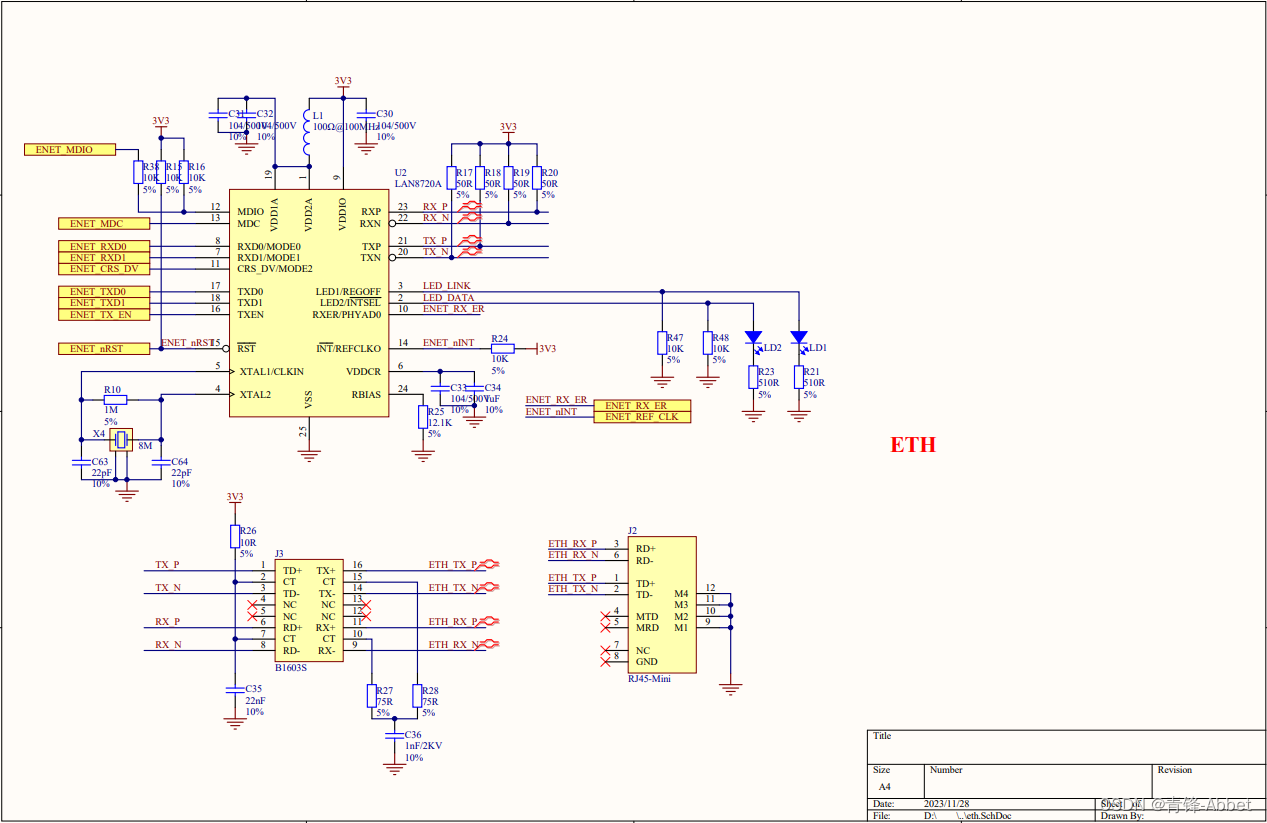Select the 12.1K resistor R25 symbol

[x=423, y=415]
